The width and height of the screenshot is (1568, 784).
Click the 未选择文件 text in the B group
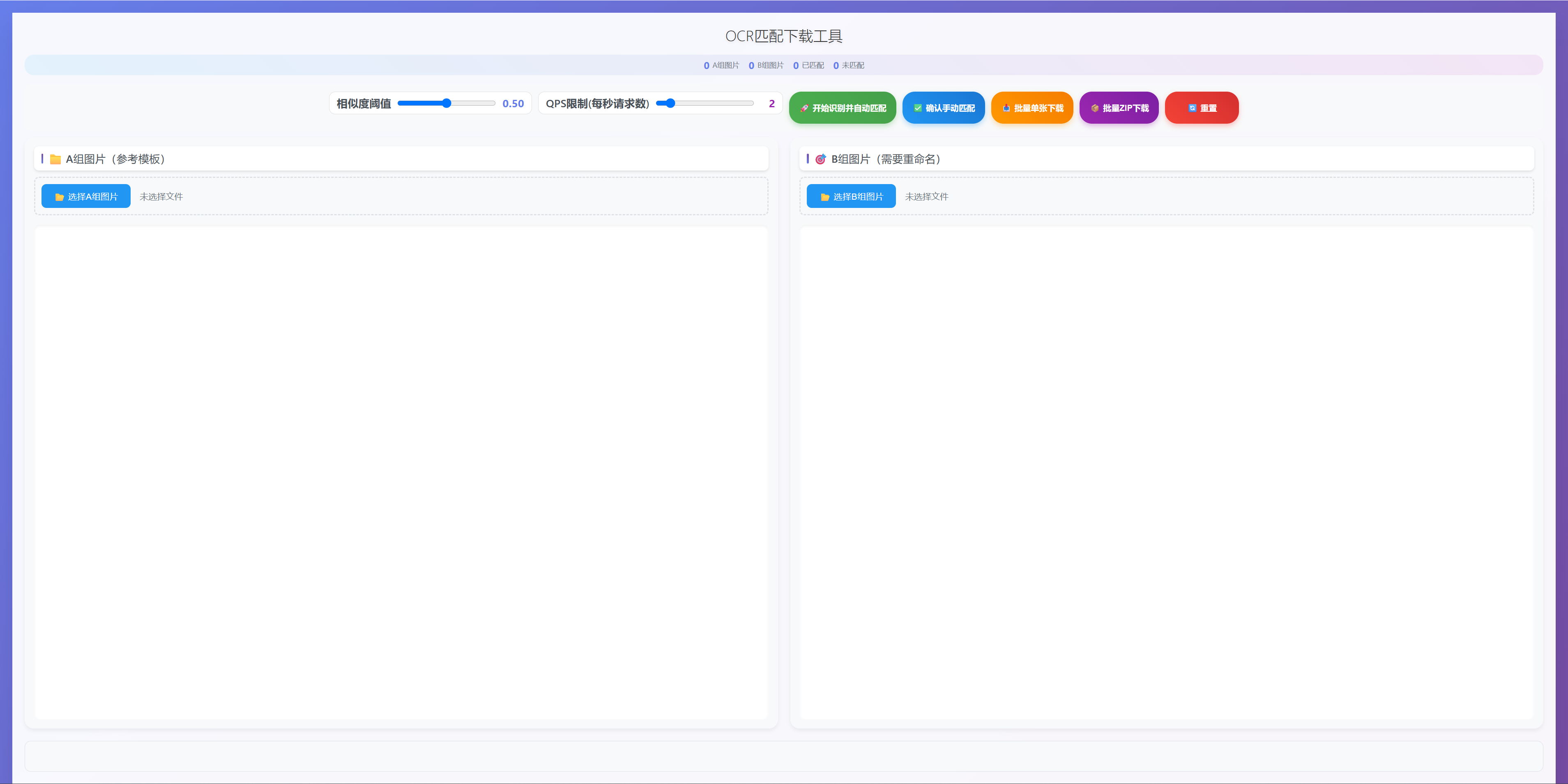[926, 197]
